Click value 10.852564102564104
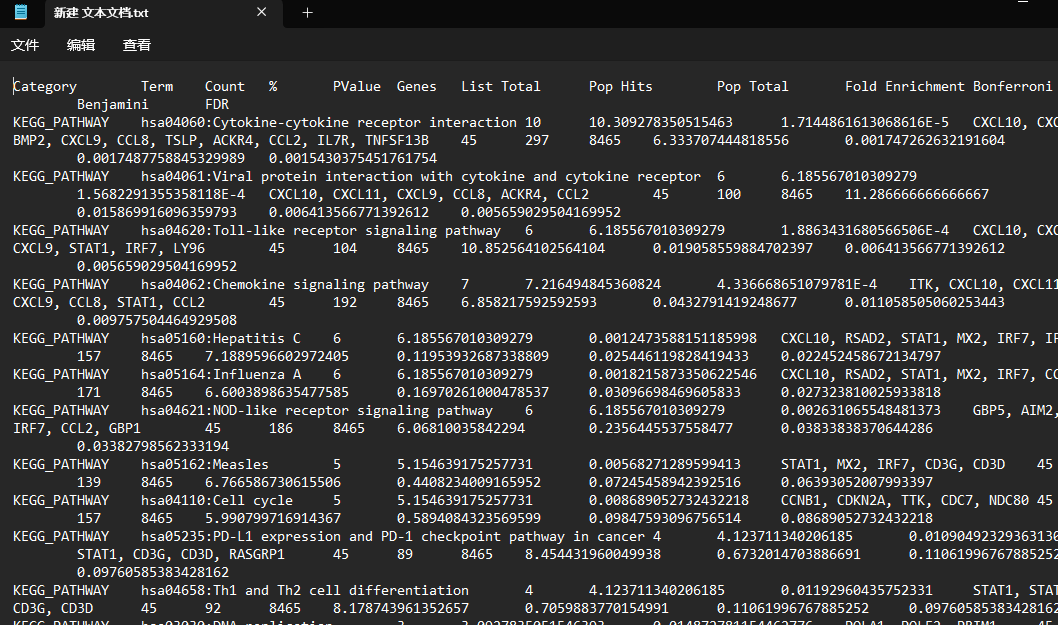The image size is (1058, 625). point(533,248)
